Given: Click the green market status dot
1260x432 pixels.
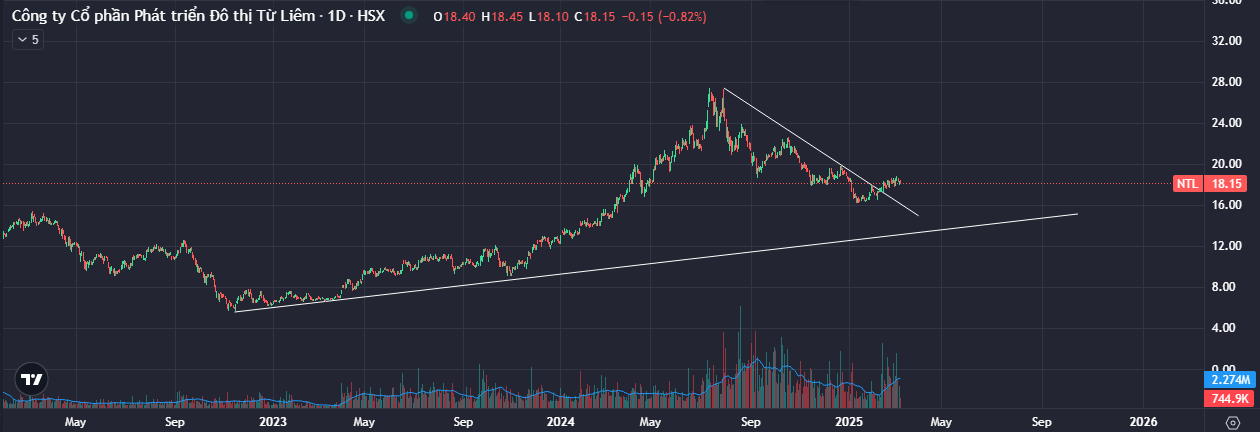Looking at the screenshot, I should tap(408, 17).
